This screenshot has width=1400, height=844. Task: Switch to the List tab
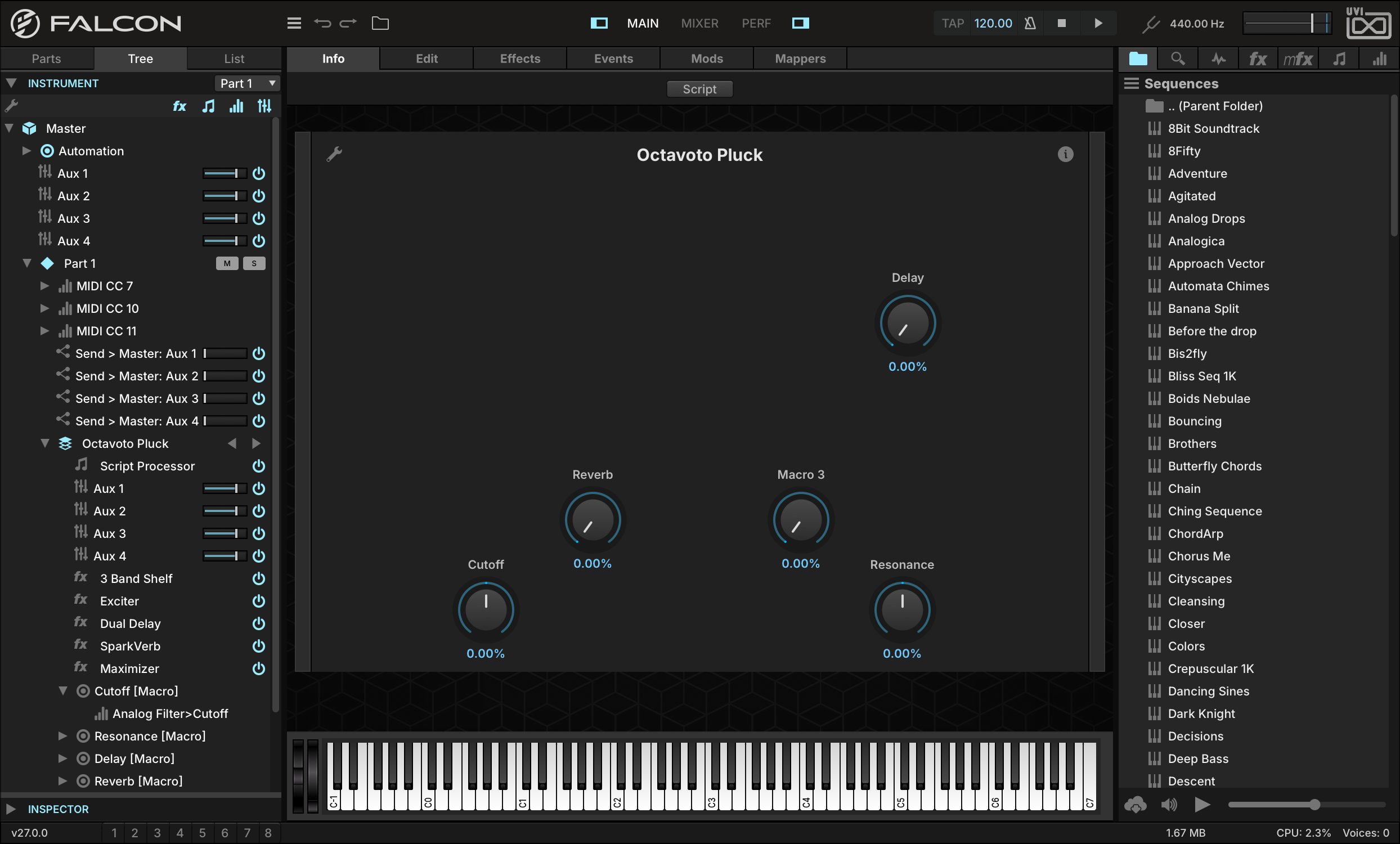pos(234,59)
